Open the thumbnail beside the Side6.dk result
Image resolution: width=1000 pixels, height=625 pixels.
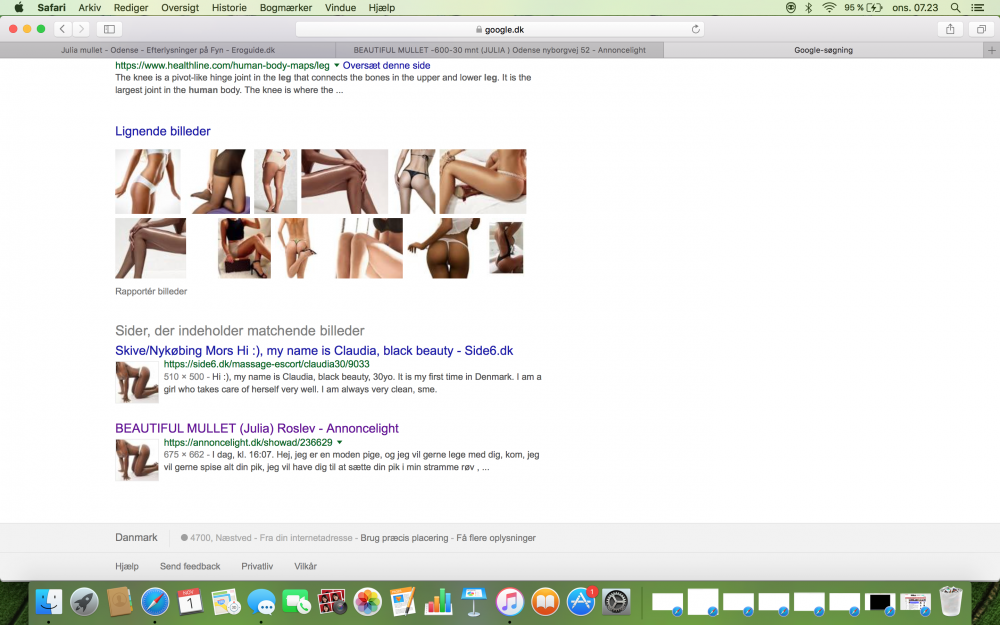(136, 382)
